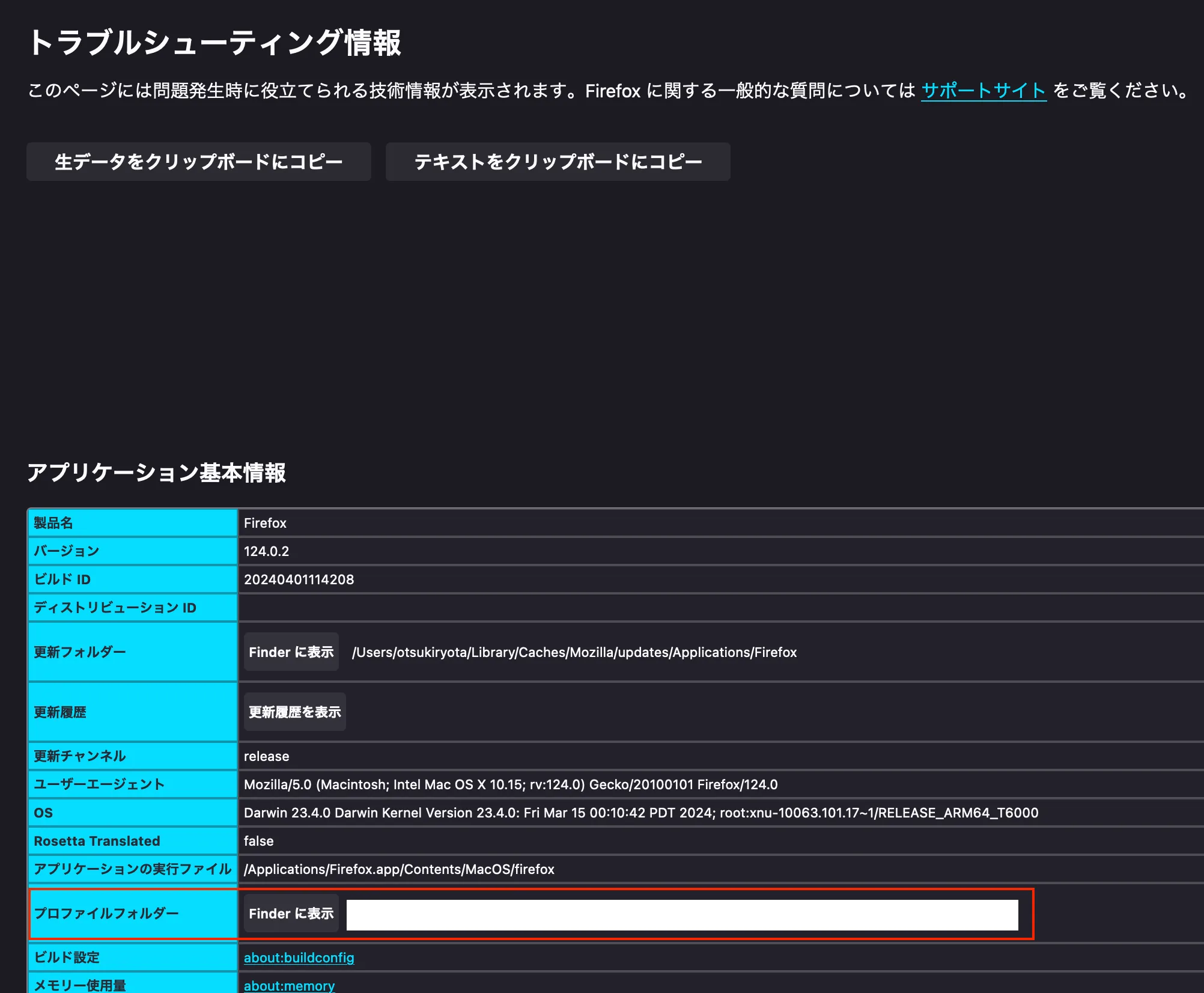Show the update folder in Finder

(x=291, y=652)
